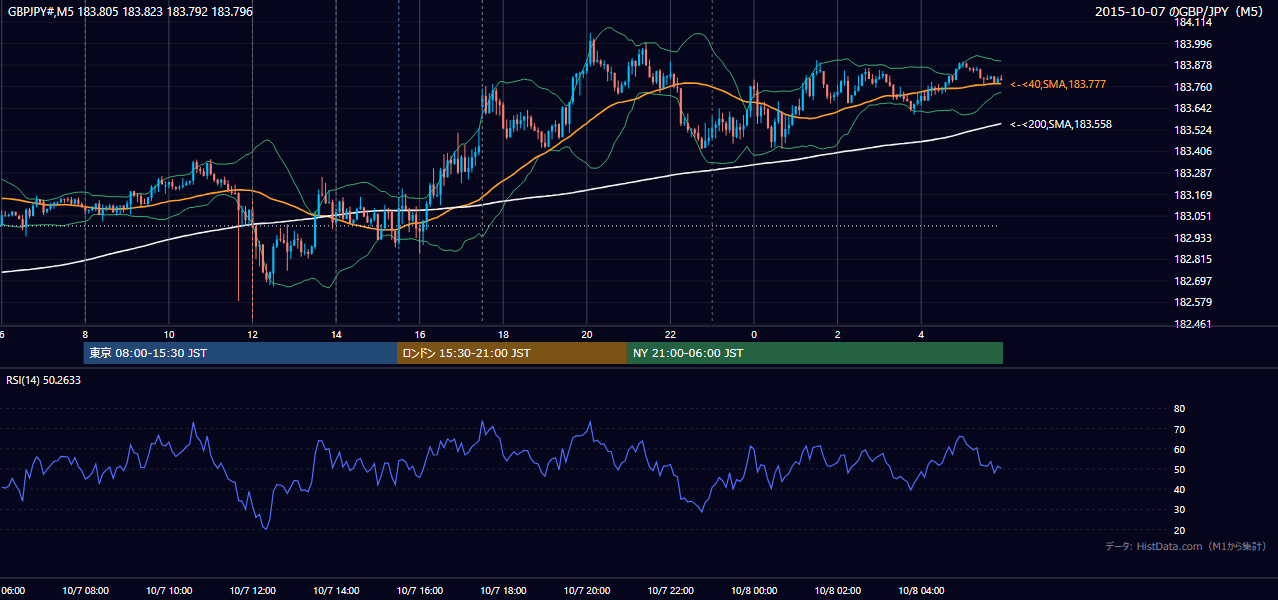Click the 2015-10-07 GBP/JPY (M5) header label
This screenshot has width=1278, height=600.
click(x=1180, y=11)
